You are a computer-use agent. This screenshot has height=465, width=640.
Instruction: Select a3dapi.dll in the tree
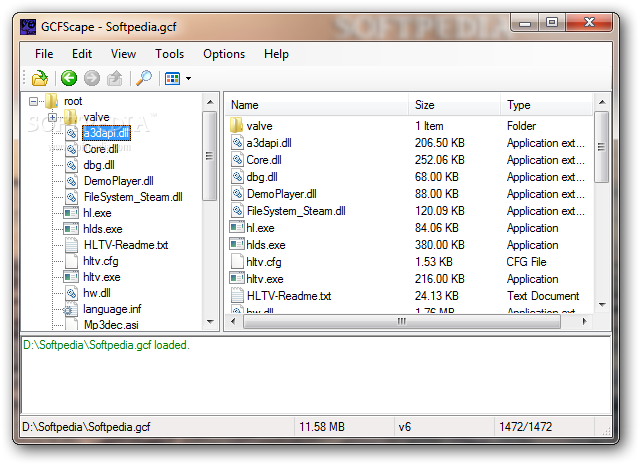click(x=107, y=133)
